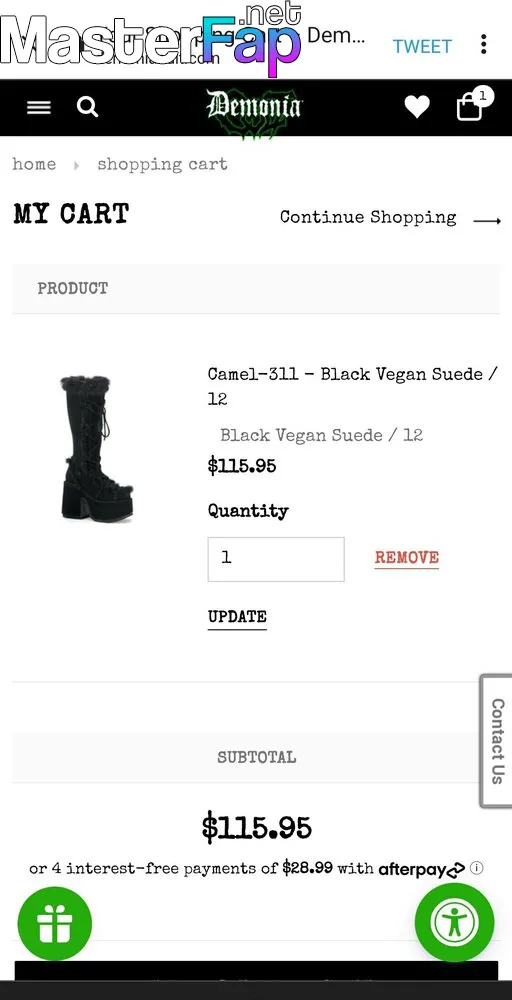Click the afterpay info icon
The image size is (512, 1000).
click(476, 868)
